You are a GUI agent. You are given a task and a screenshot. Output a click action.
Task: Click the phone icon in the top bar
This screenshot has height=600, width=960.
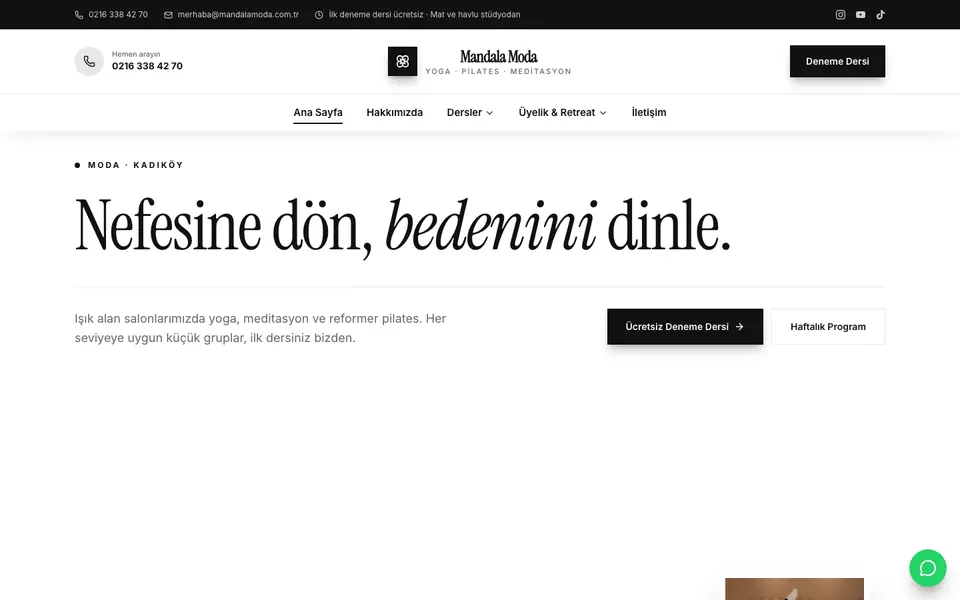coord(79,15)
